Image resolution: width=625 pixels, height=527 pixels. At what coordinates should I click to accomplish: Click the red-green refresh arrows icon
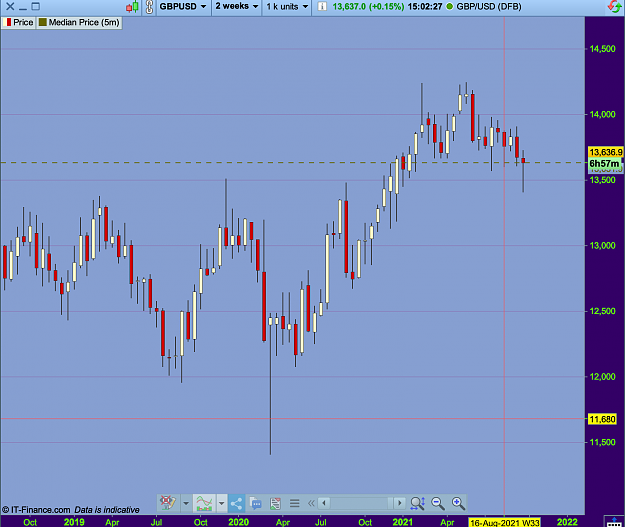tap(615, 6)
